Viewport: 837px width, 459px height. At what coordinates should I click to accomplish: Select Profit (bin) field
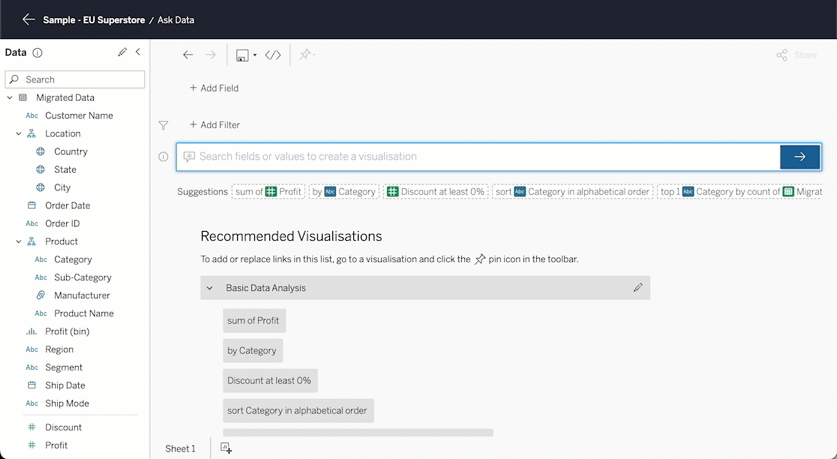coord(67,331)
